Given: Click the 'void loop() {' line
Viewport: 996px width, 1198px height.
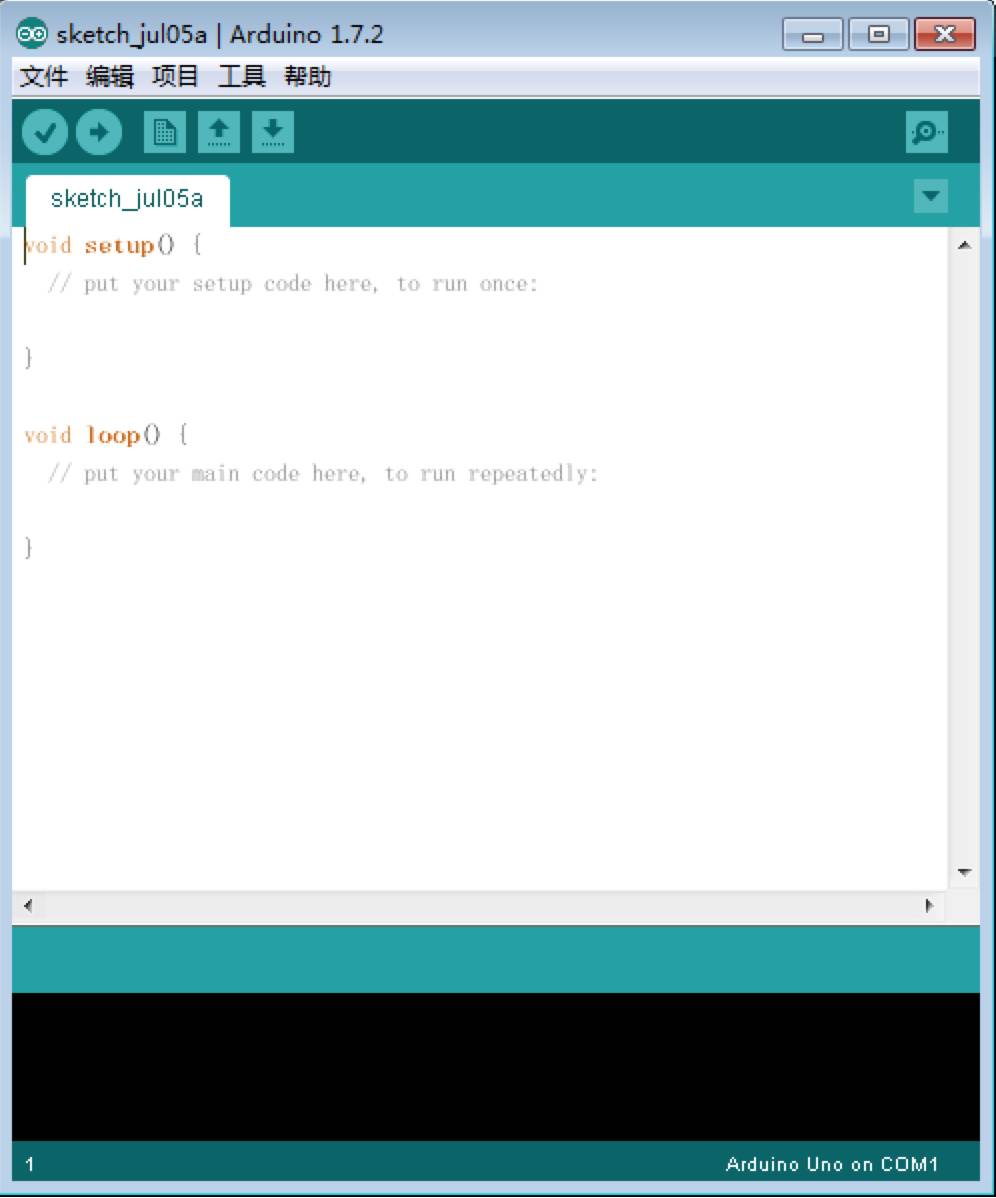Looking at the screenshot, I should (x=106, y=435).
